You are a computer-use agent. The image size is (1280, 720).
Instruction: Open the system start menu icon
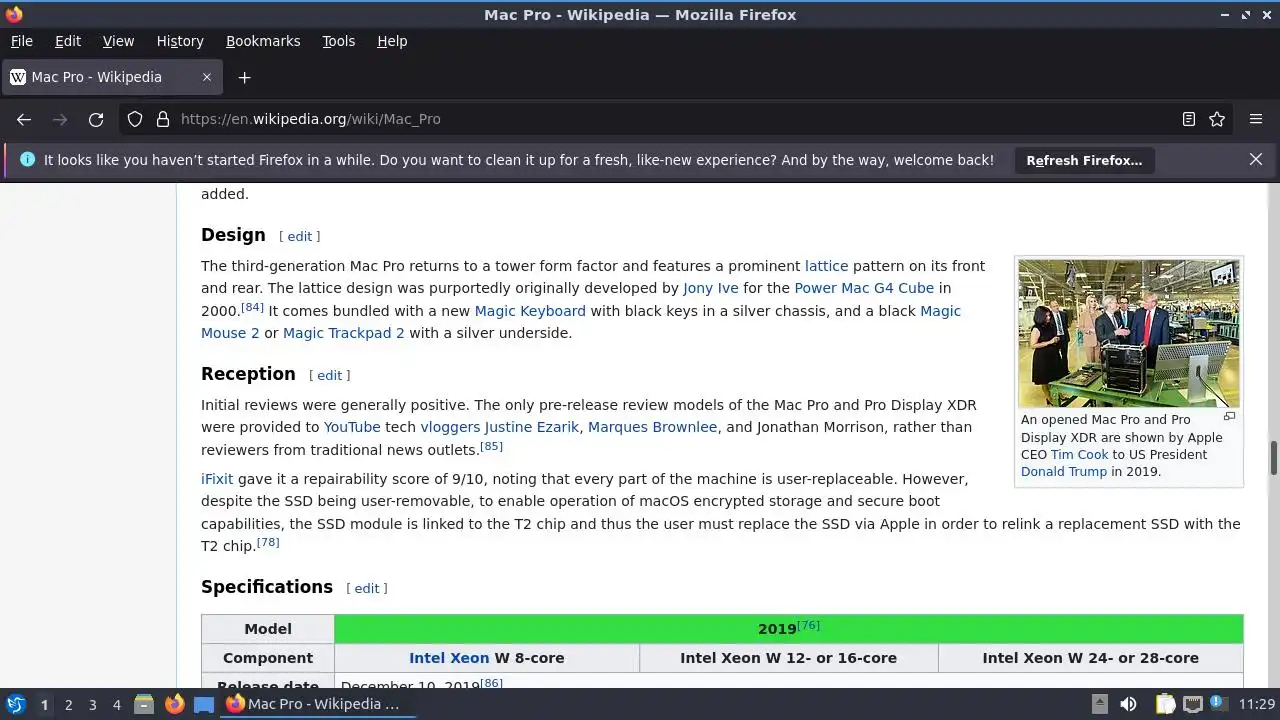[x=16, y=704]
